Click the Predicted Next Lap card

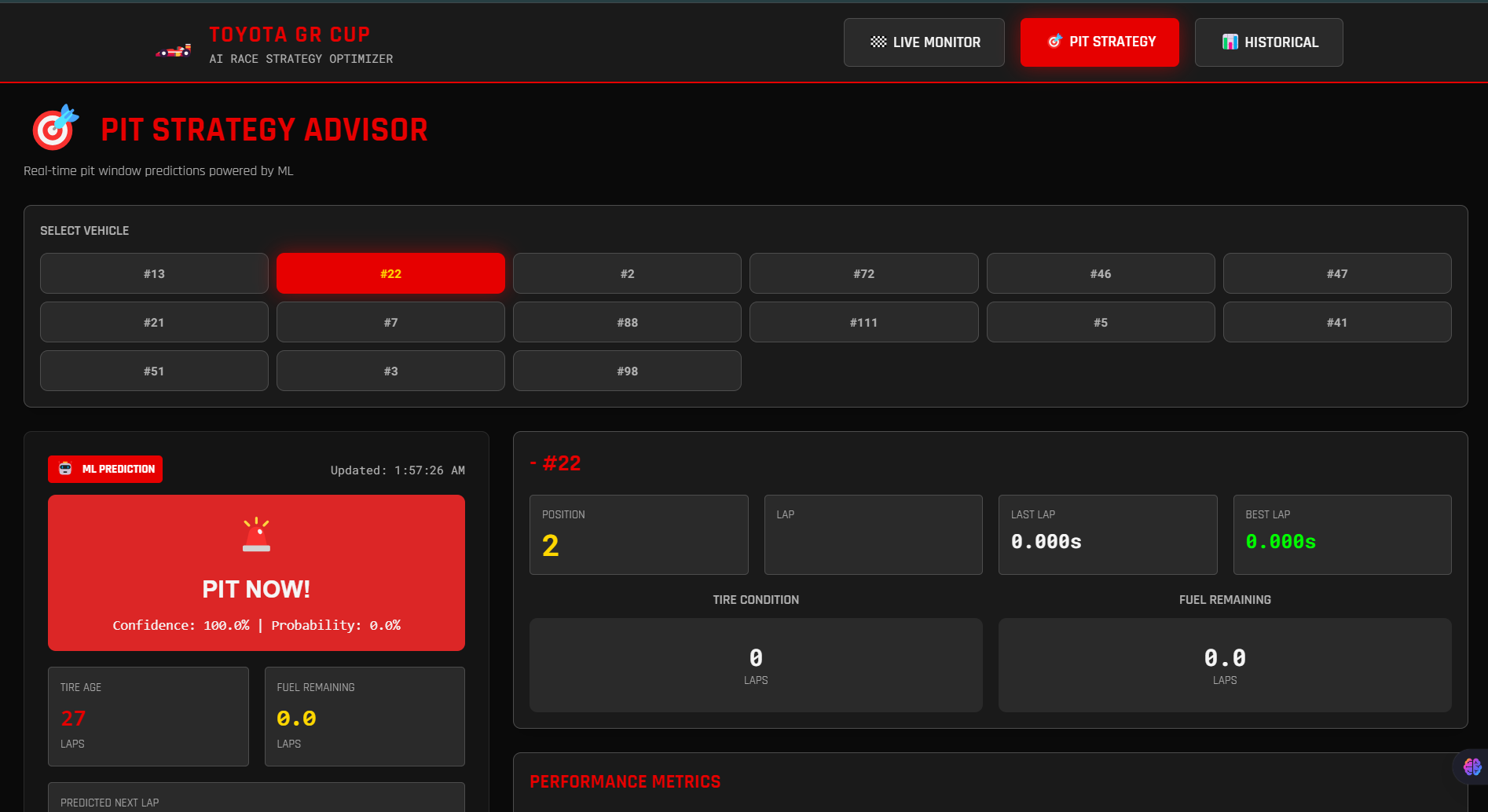point(256,797)
